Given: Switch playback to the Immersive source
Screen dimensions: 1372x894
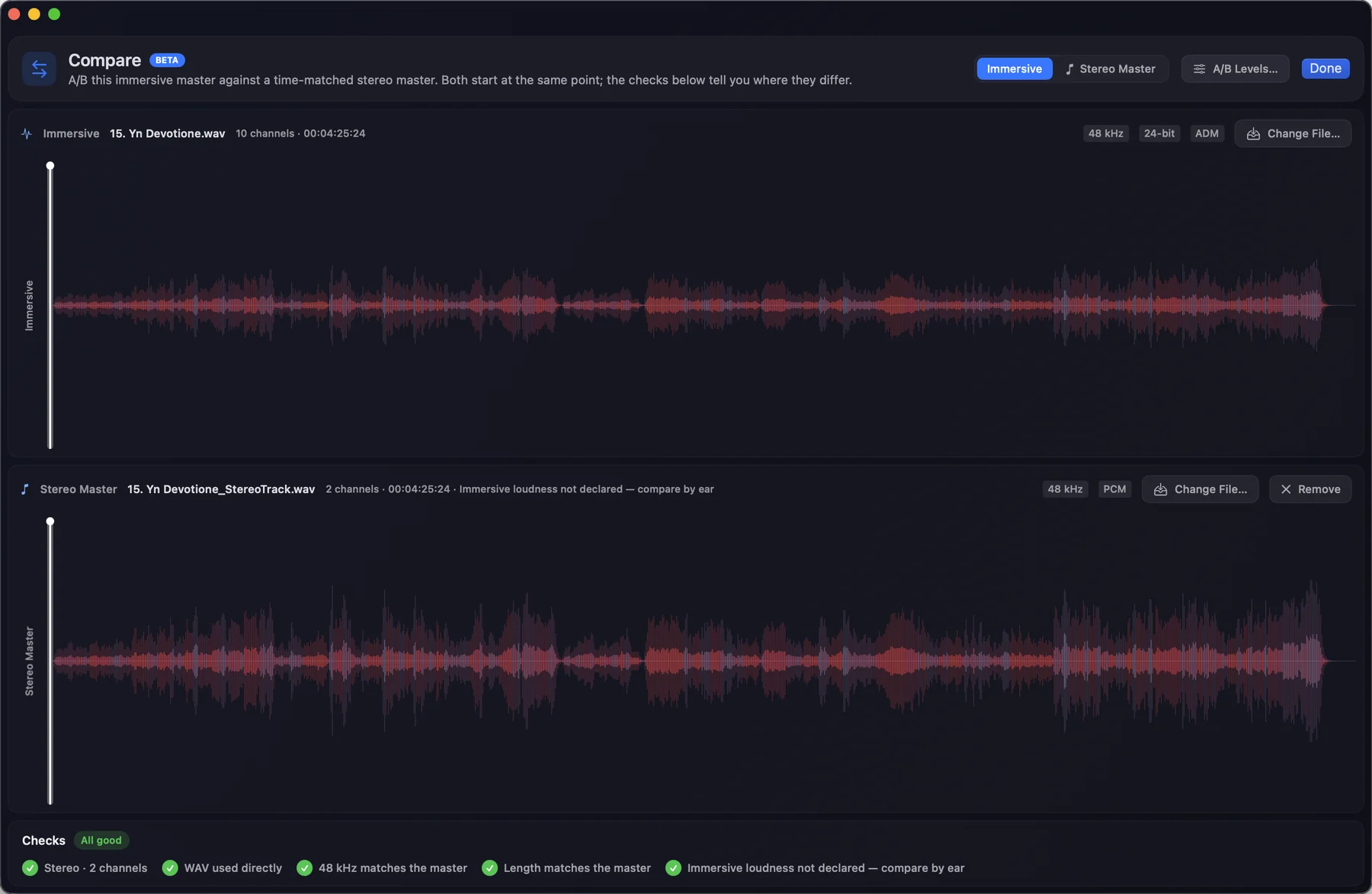Looking at the screenshot, I should click(x=1014, y=69).
